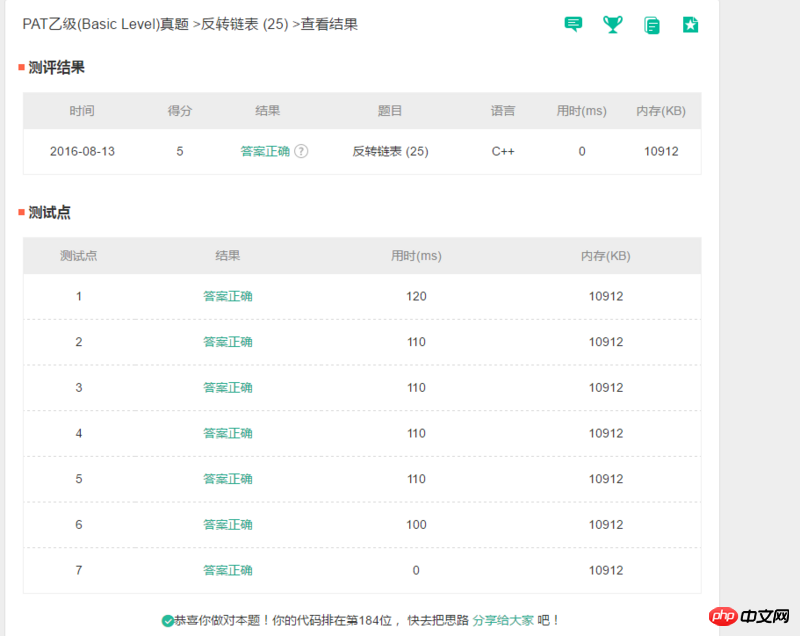Click the 题目 column header

pos(390,111)
